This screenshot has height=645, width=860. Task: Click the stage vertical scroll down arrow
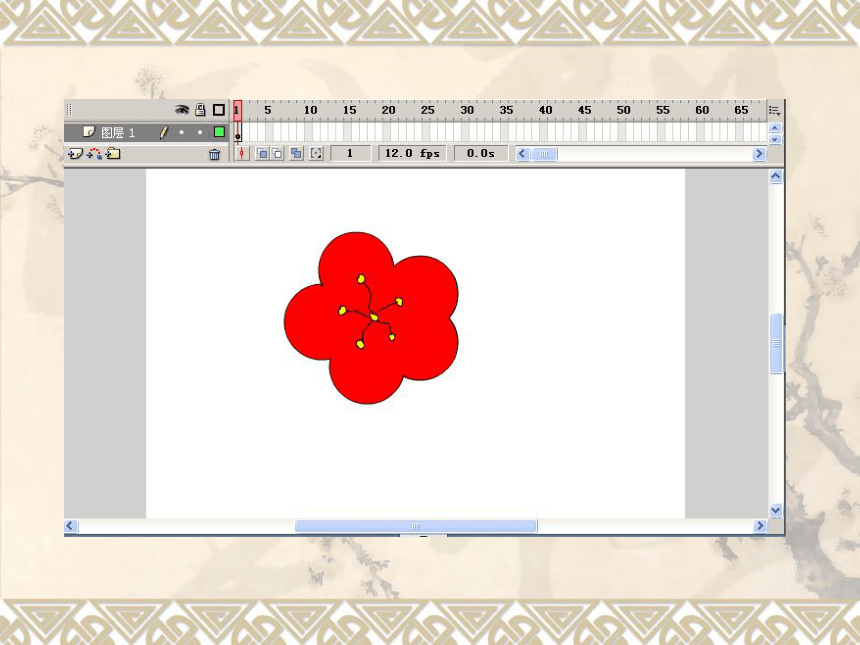click(776, 511)
